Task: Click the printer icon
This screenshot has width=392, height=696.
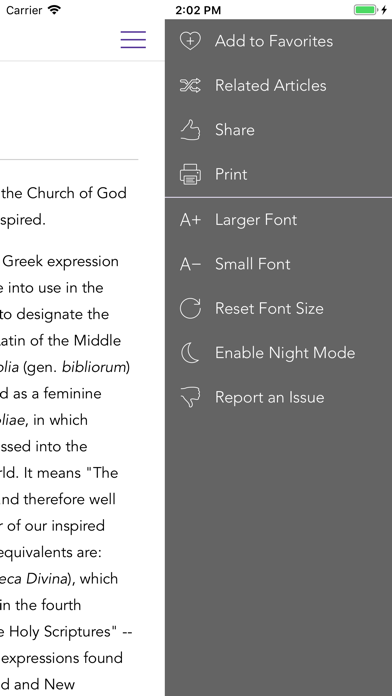Action: [x=190, y=174]
